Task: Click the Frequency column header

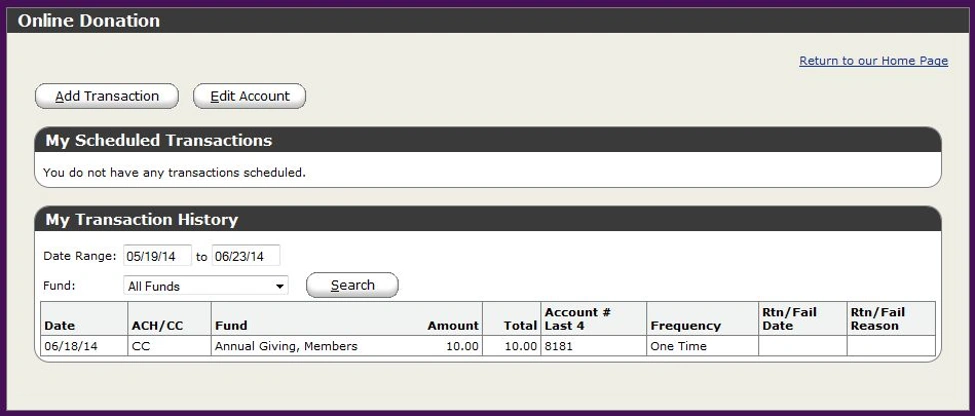Action: (685, 325)
